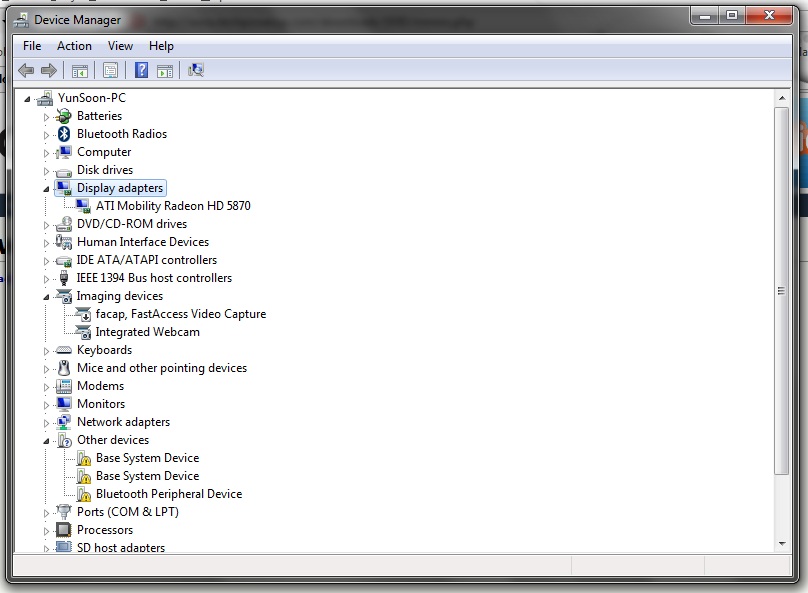Click the scrollbar up arrow

point(782,98)
